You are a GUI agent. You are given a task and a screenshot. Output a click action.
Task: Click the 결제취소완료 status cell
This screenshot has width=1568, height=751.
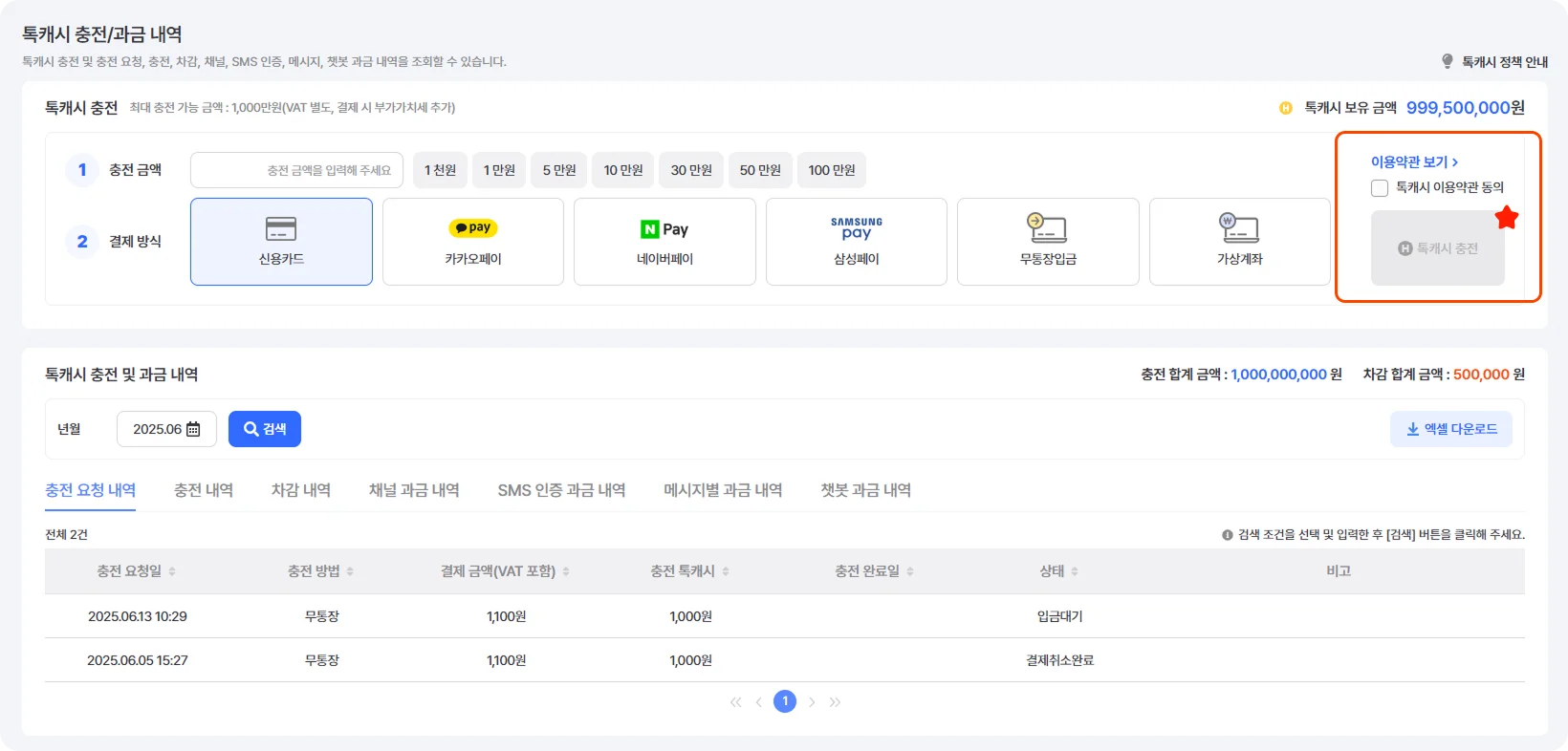tap(1060, 661)
